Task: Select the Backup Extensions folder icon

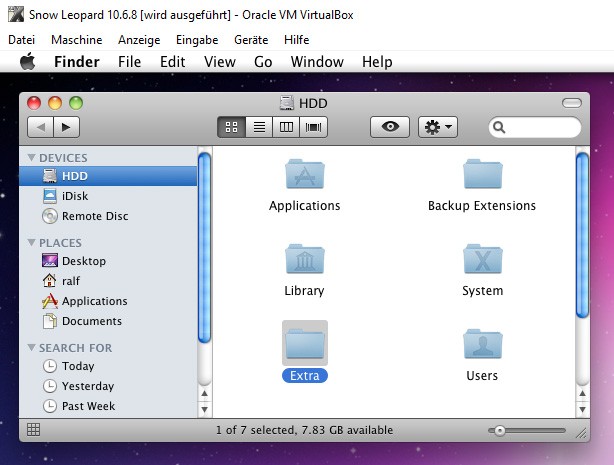Action: tap(482, 174)
